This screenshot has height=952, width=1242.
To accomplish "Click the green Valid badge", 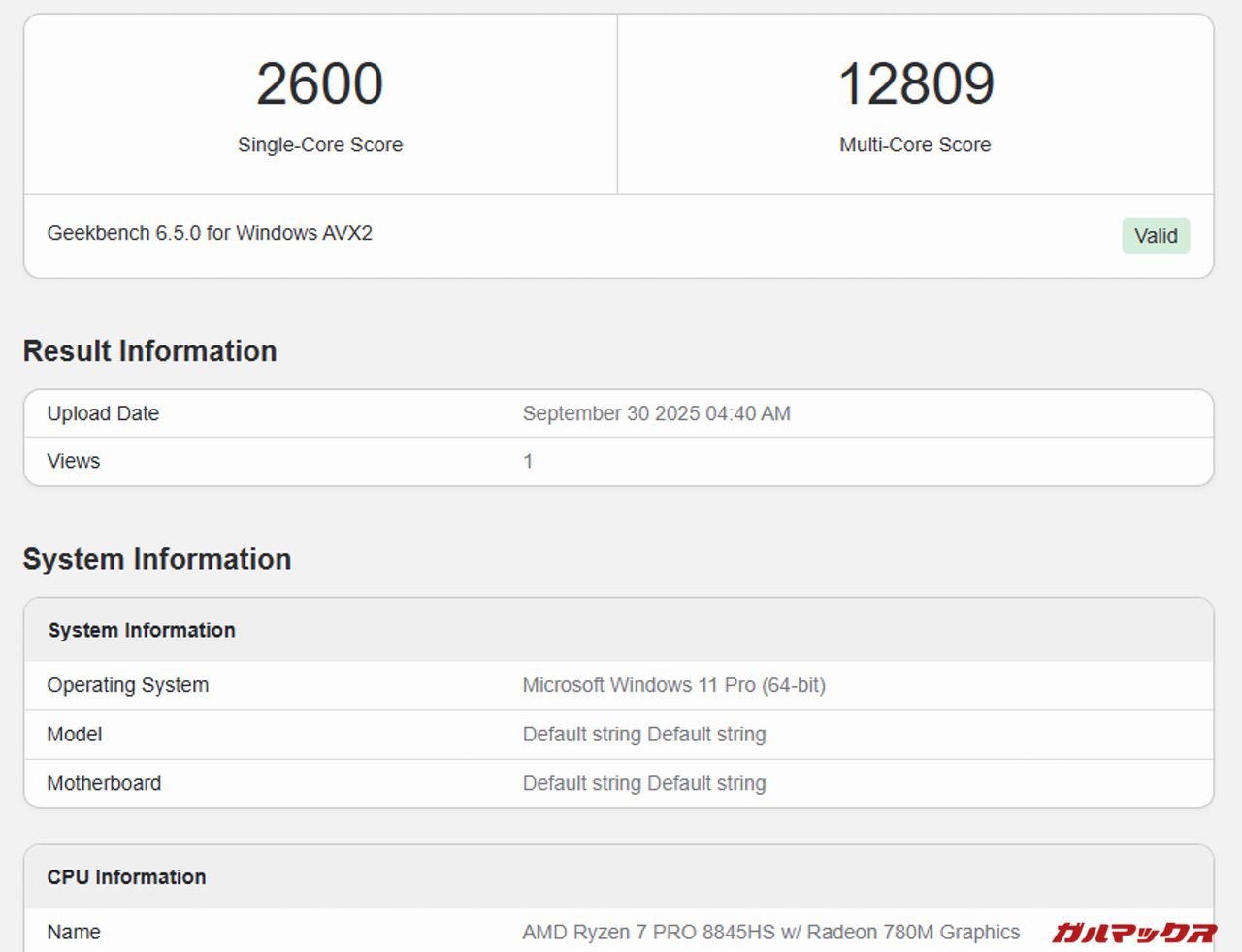I will [x=1155, y=236].
